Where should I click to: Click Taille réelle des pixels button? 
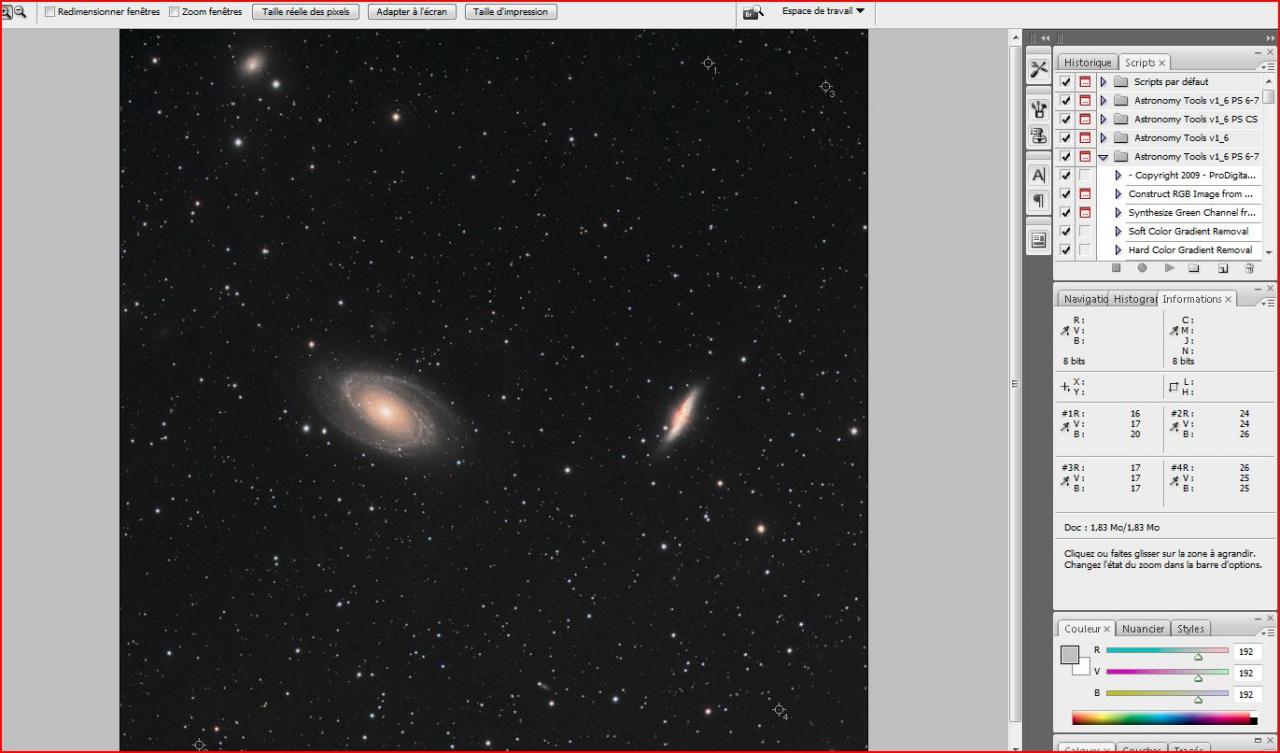(306, 12)
